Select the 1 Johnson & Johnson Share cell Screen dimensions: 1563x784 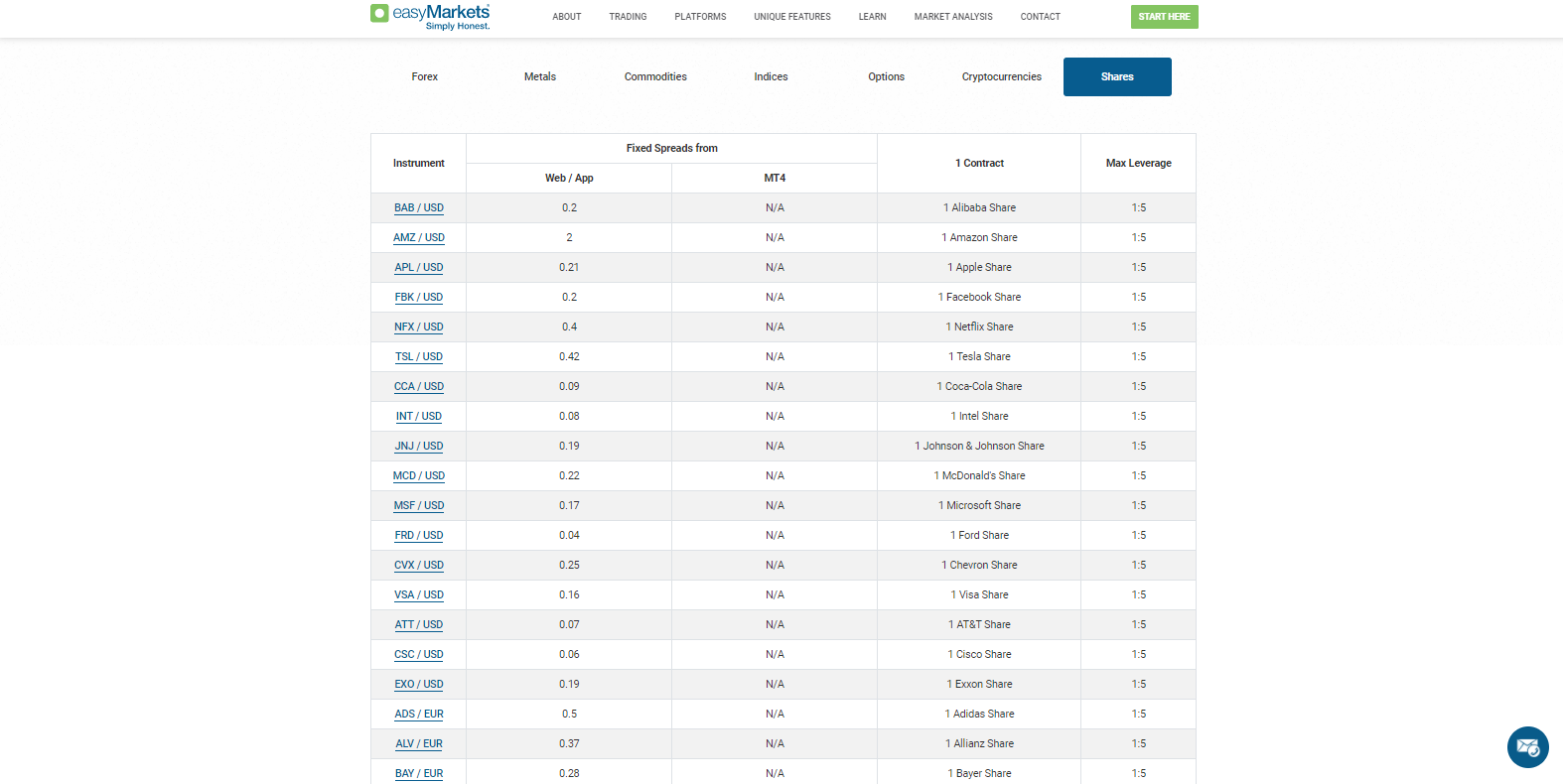click(980, 446)
